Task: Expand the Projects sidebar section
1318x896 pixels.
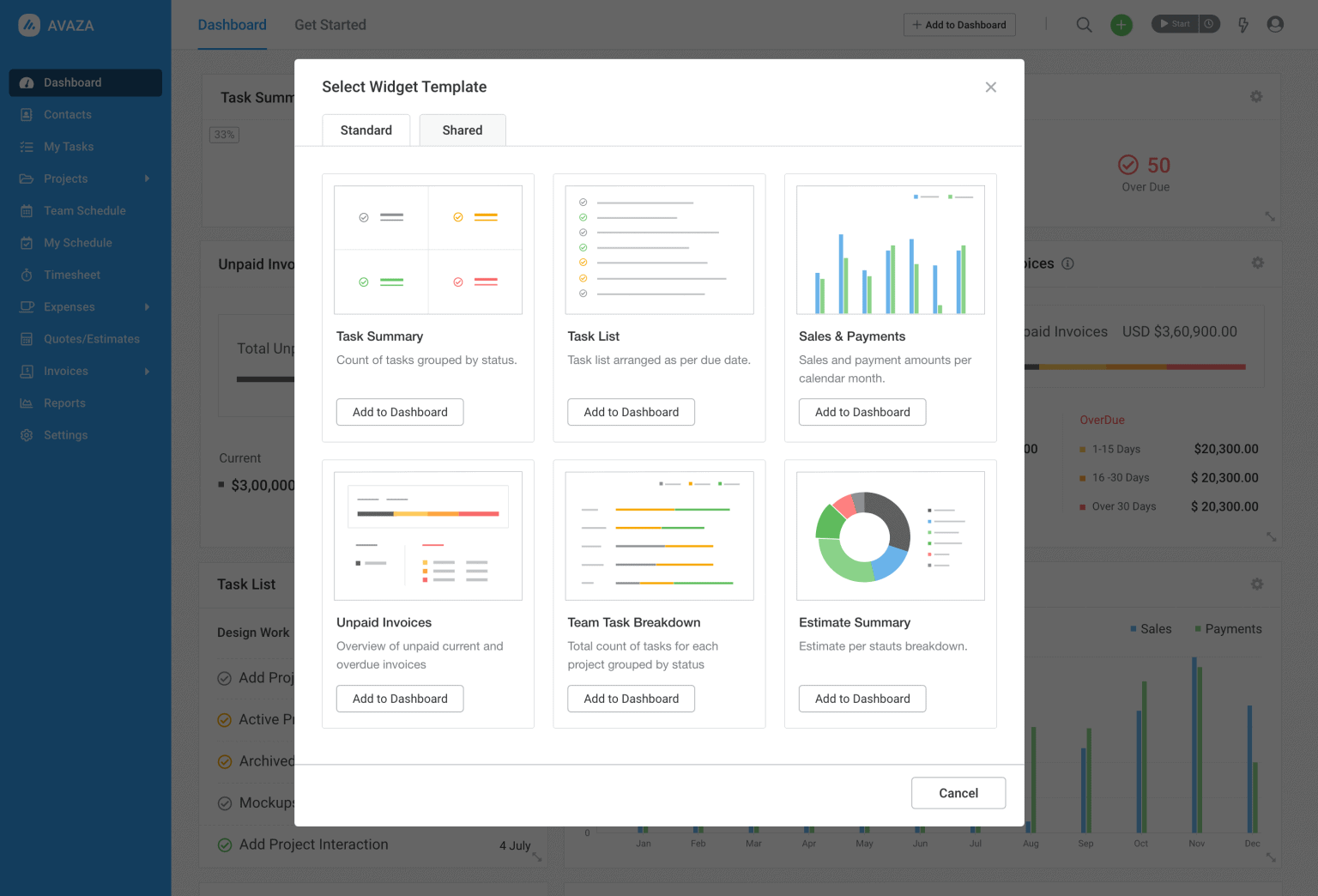Action: [65, 179]
